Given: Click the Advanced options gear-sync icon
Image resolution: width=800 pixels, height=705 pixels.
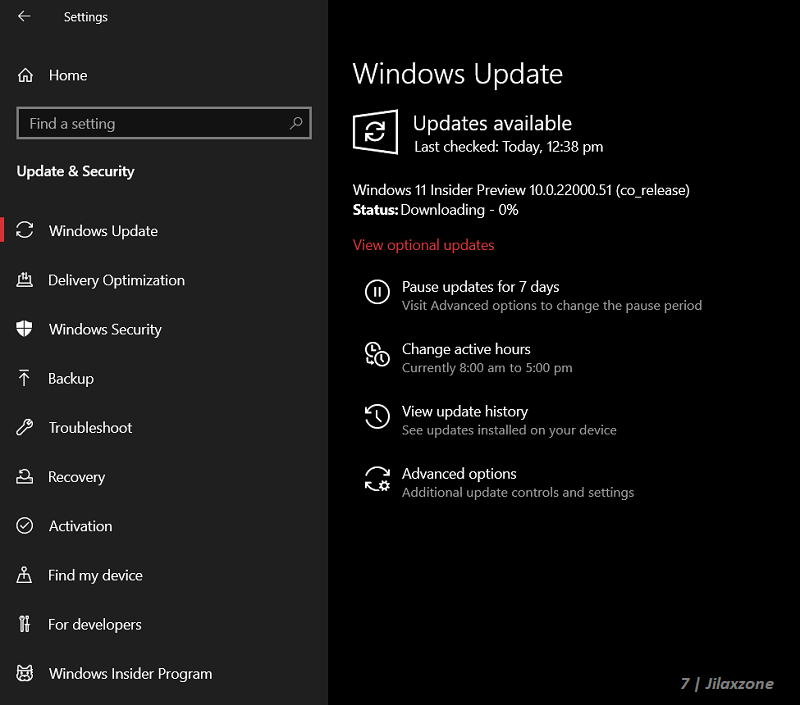Looking at the screenshot, I should coord(377,479).
